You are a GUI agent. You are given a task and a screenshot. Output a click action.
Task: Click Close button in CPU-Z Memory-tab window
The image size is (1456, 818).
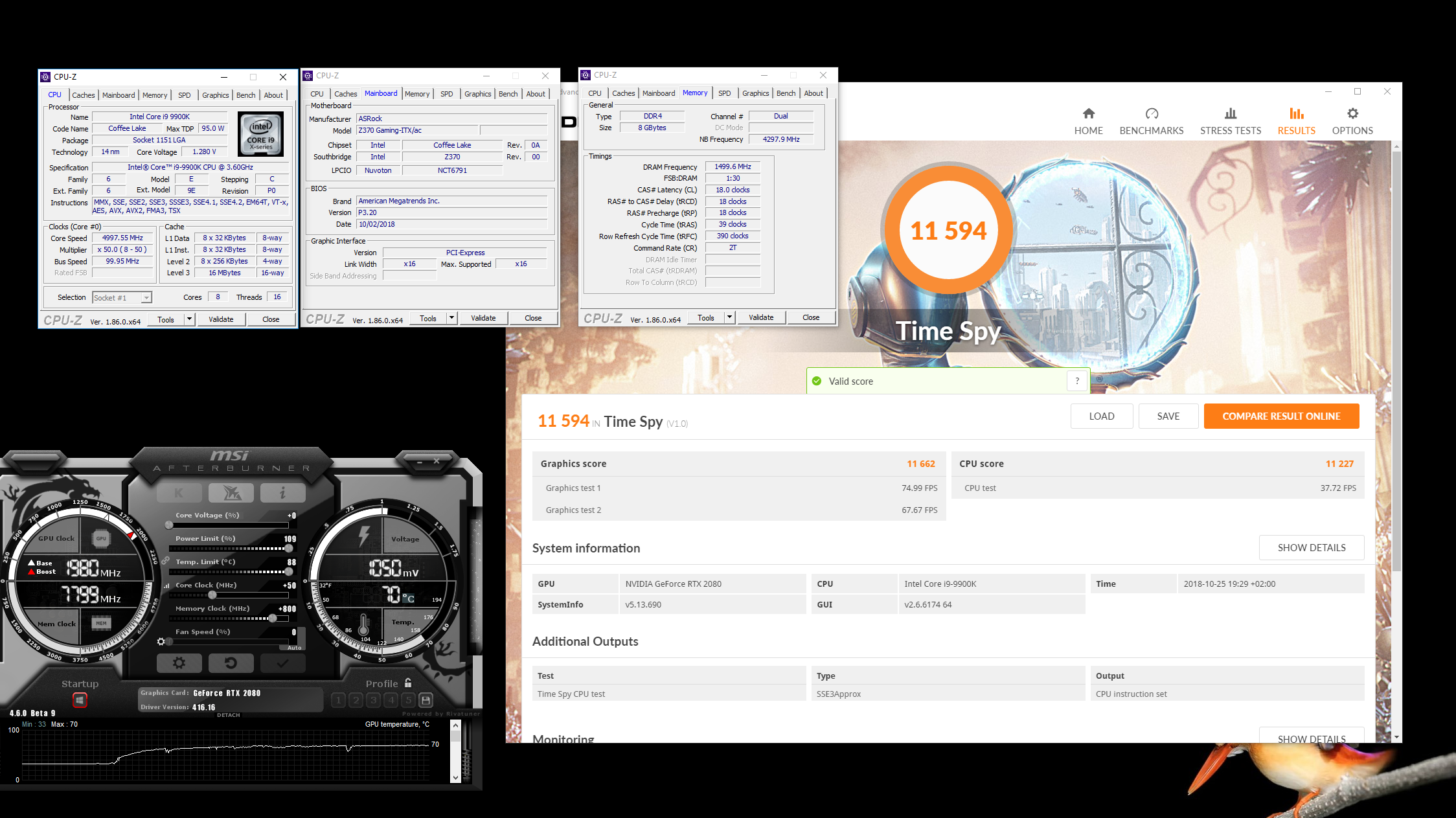(x=811, y=317)
